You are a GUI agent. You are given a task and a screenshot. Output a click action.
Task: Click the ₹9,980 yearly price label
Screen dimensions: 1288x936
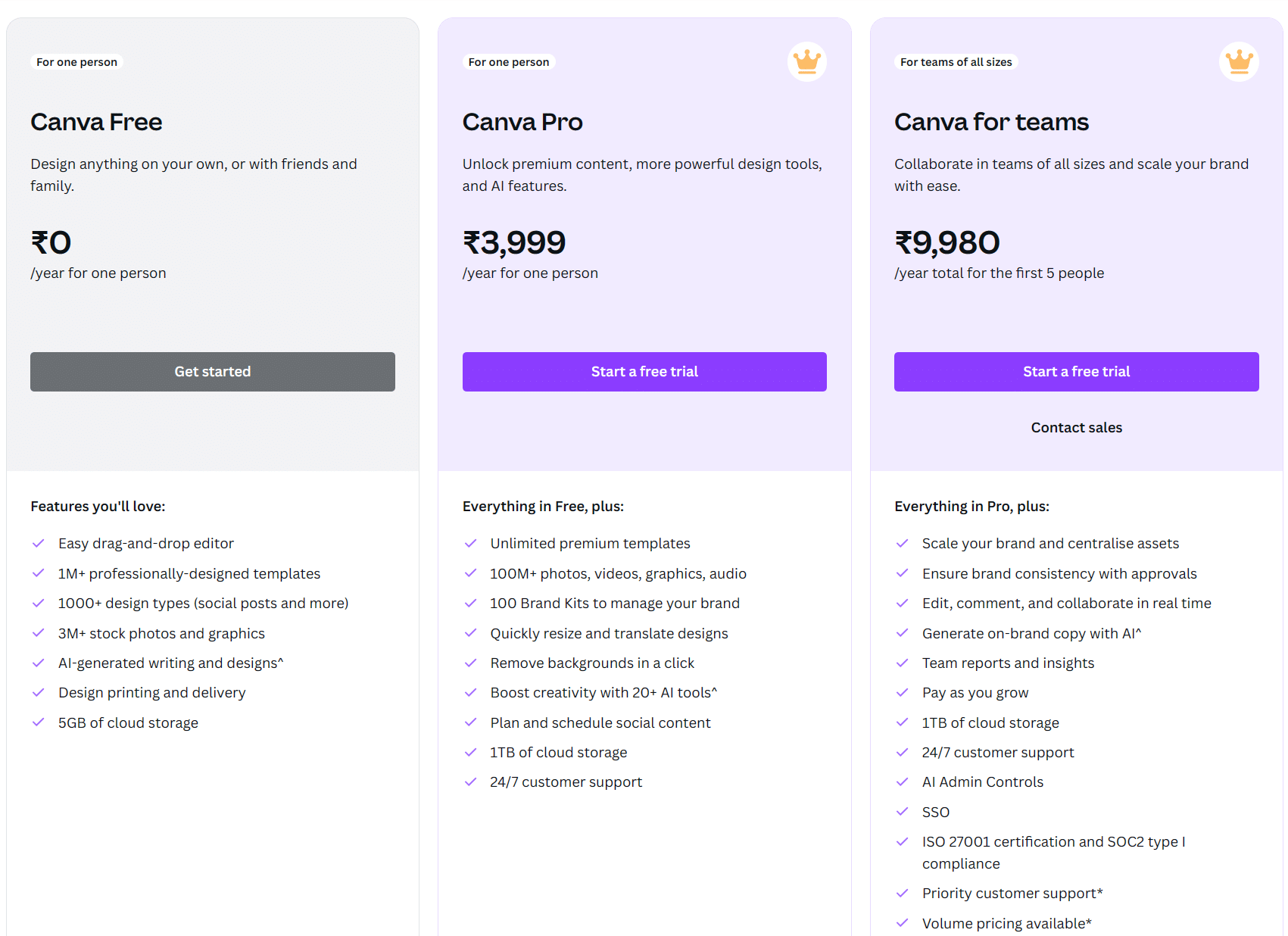[x=947, y=242]
